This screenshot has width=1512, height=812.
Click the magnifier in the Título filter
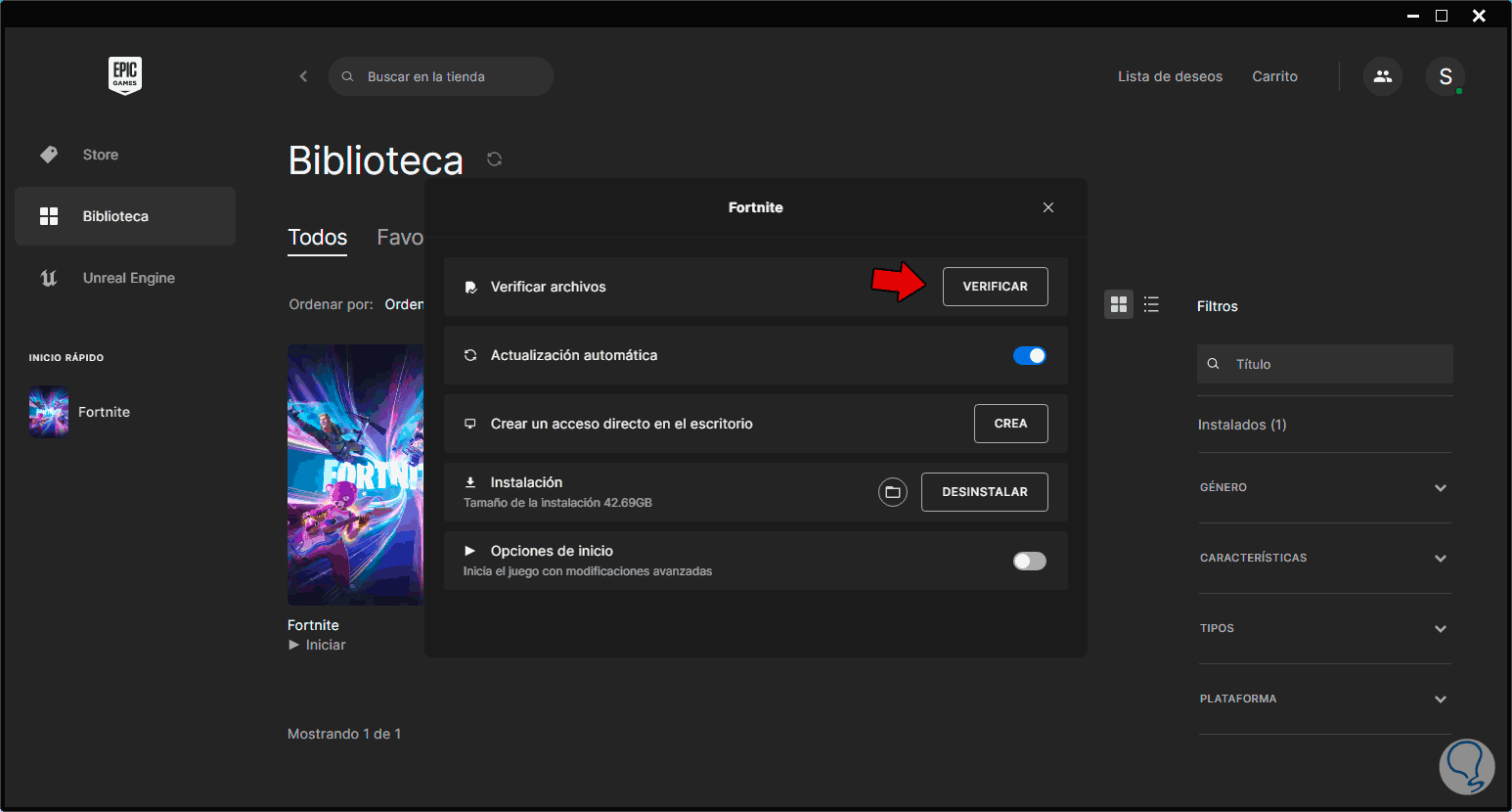pos(1214,364)
